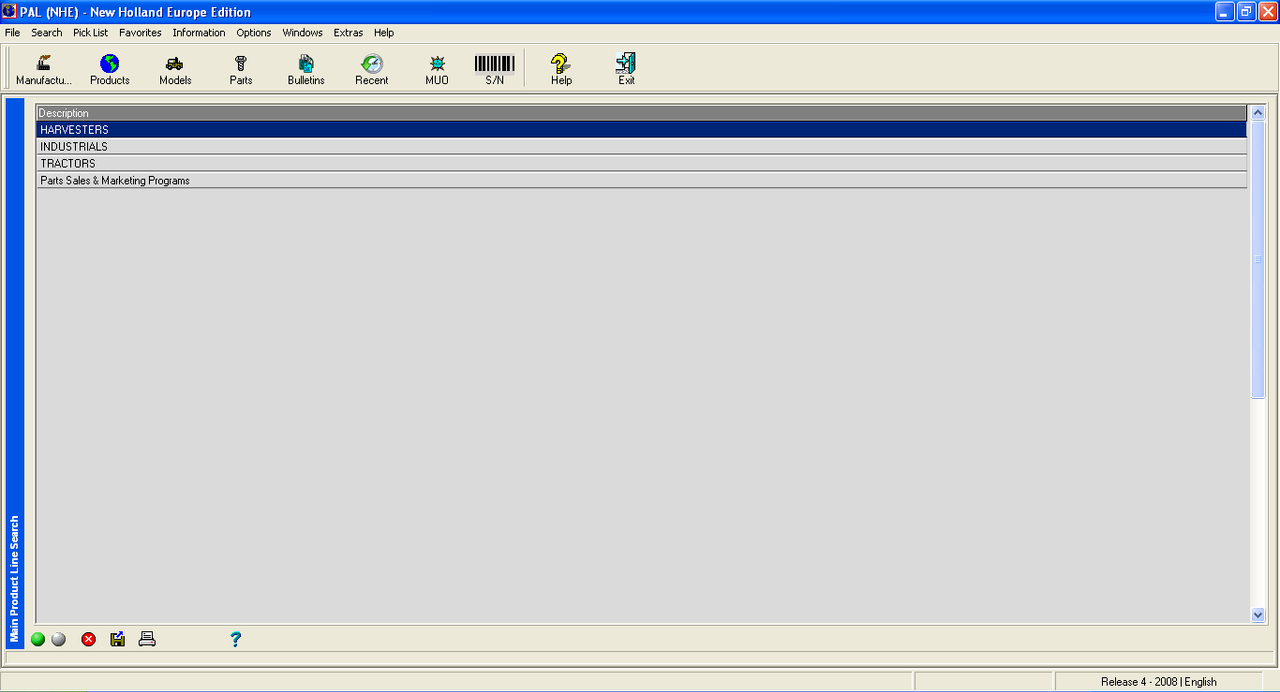This screenshot has height=692, width=1280.
Task: Select the printer icon at bottom
Action: pos(147,639)
